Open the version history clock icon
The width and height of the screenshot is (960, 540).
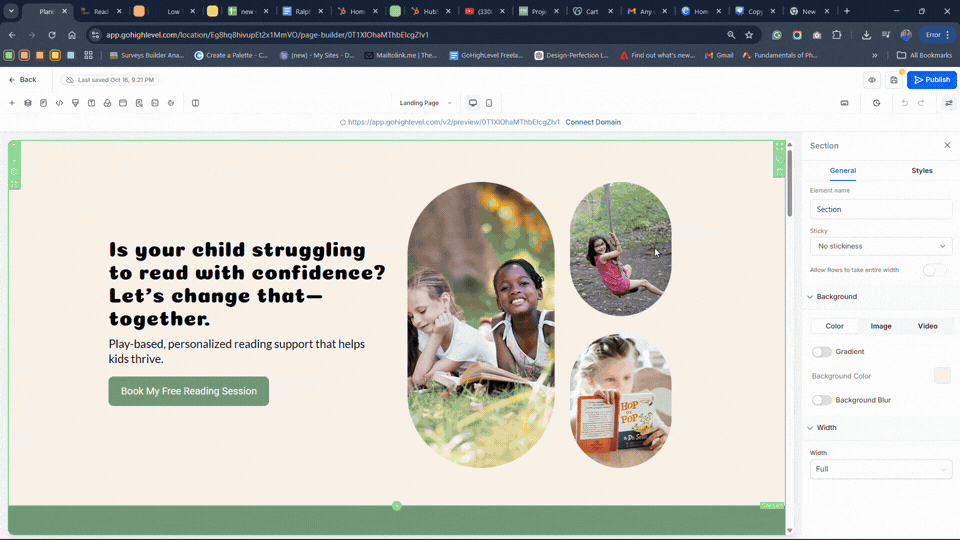click(x=876, y=103)
